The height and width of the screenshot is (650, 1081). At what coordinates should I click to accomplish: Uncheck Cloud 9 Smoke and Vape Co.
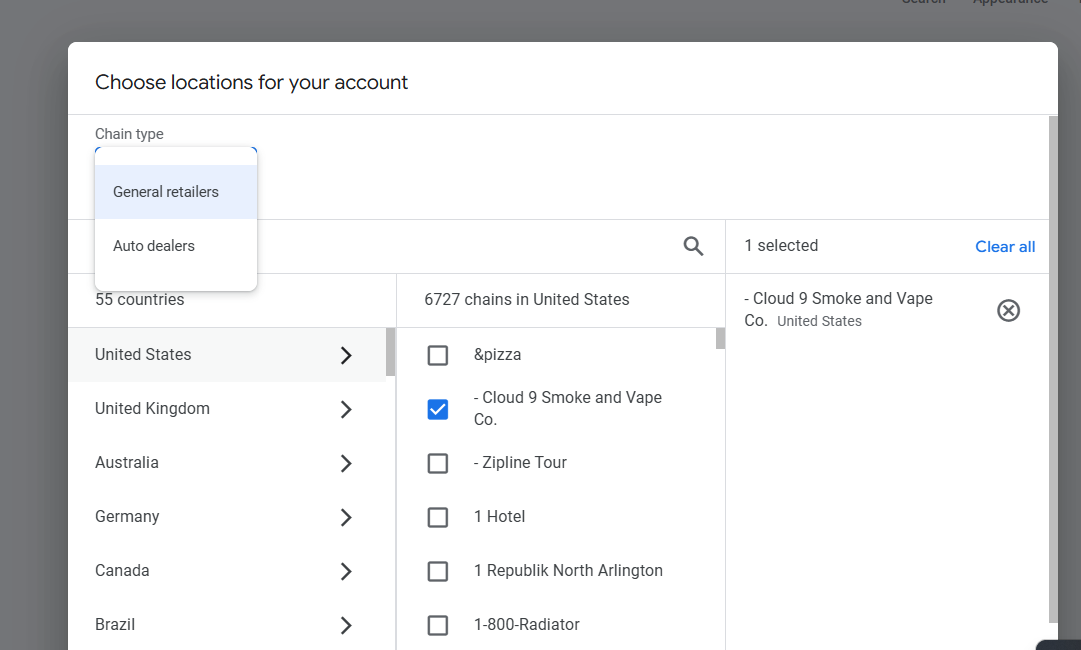(437, 409)
